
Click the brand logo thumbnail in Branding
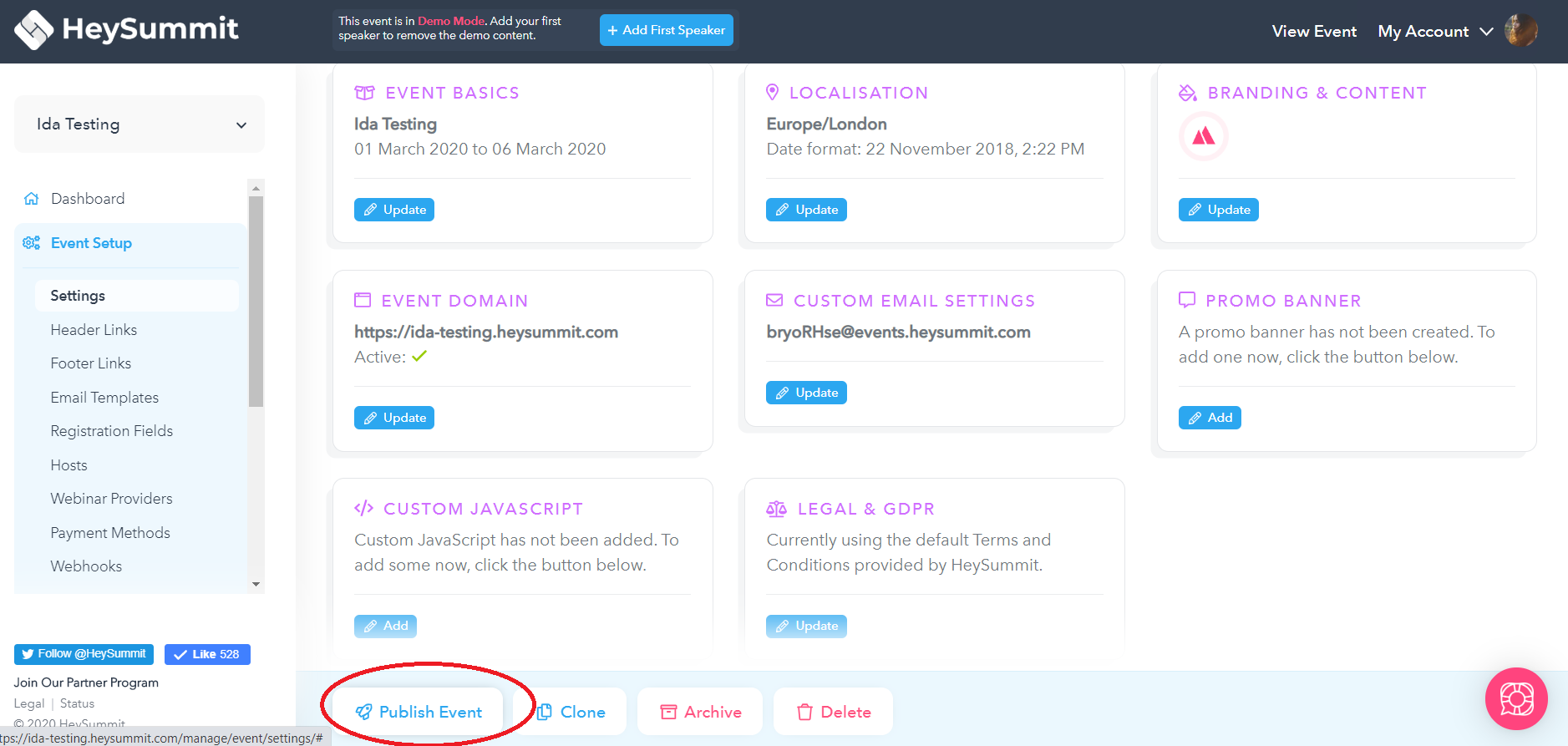tap(1203, 136)
